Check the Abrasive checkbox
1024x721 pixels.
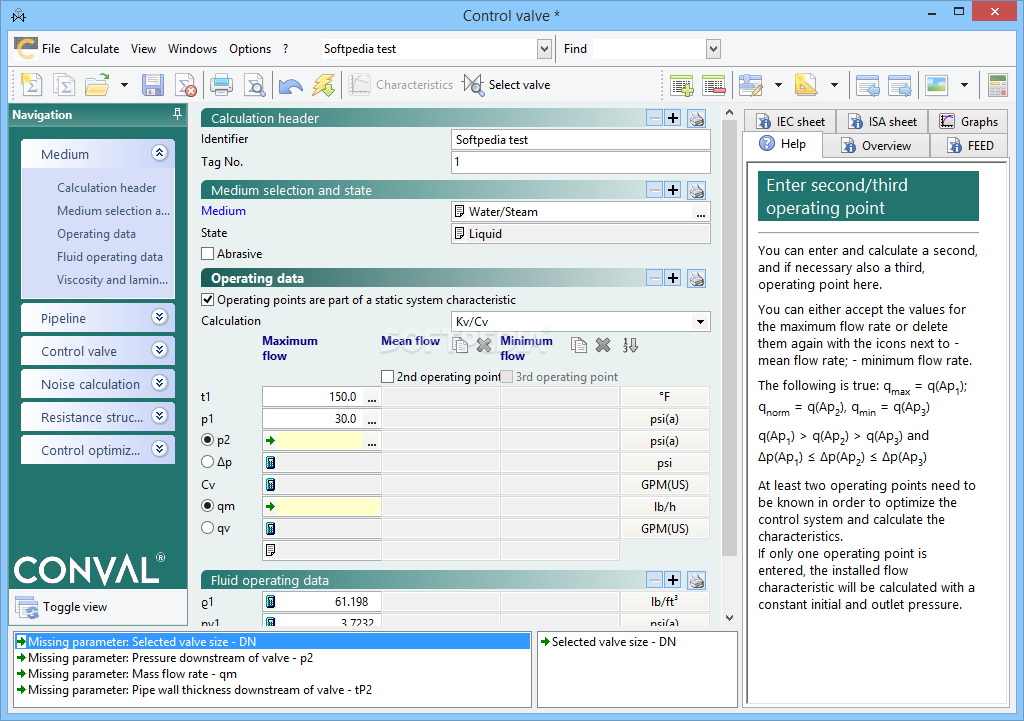(x=208, y=254)
